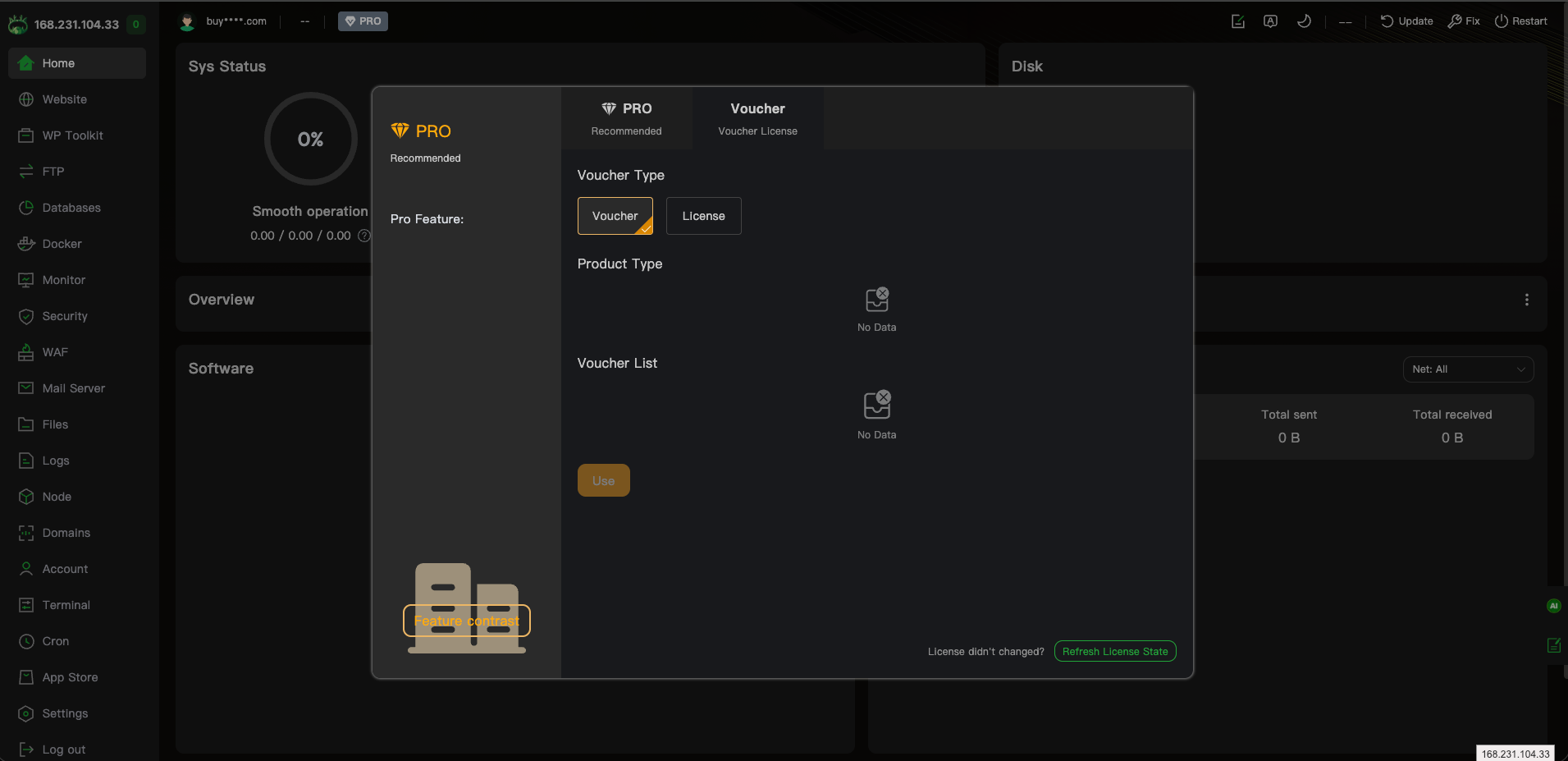Viewport: 1568px width, 761px height.
Task: Open the Docker manager
Action: tap(77, 244)
